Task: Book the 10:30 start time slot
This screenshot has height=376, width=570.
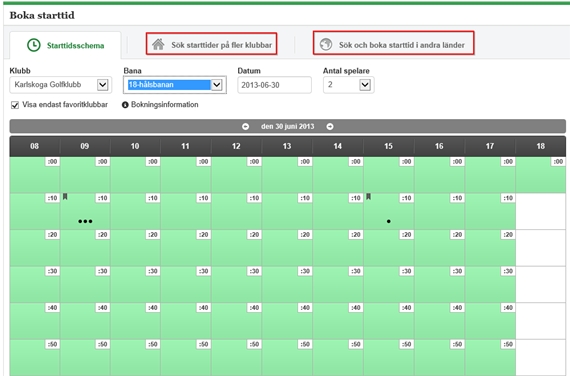Action: click(136, 284)
